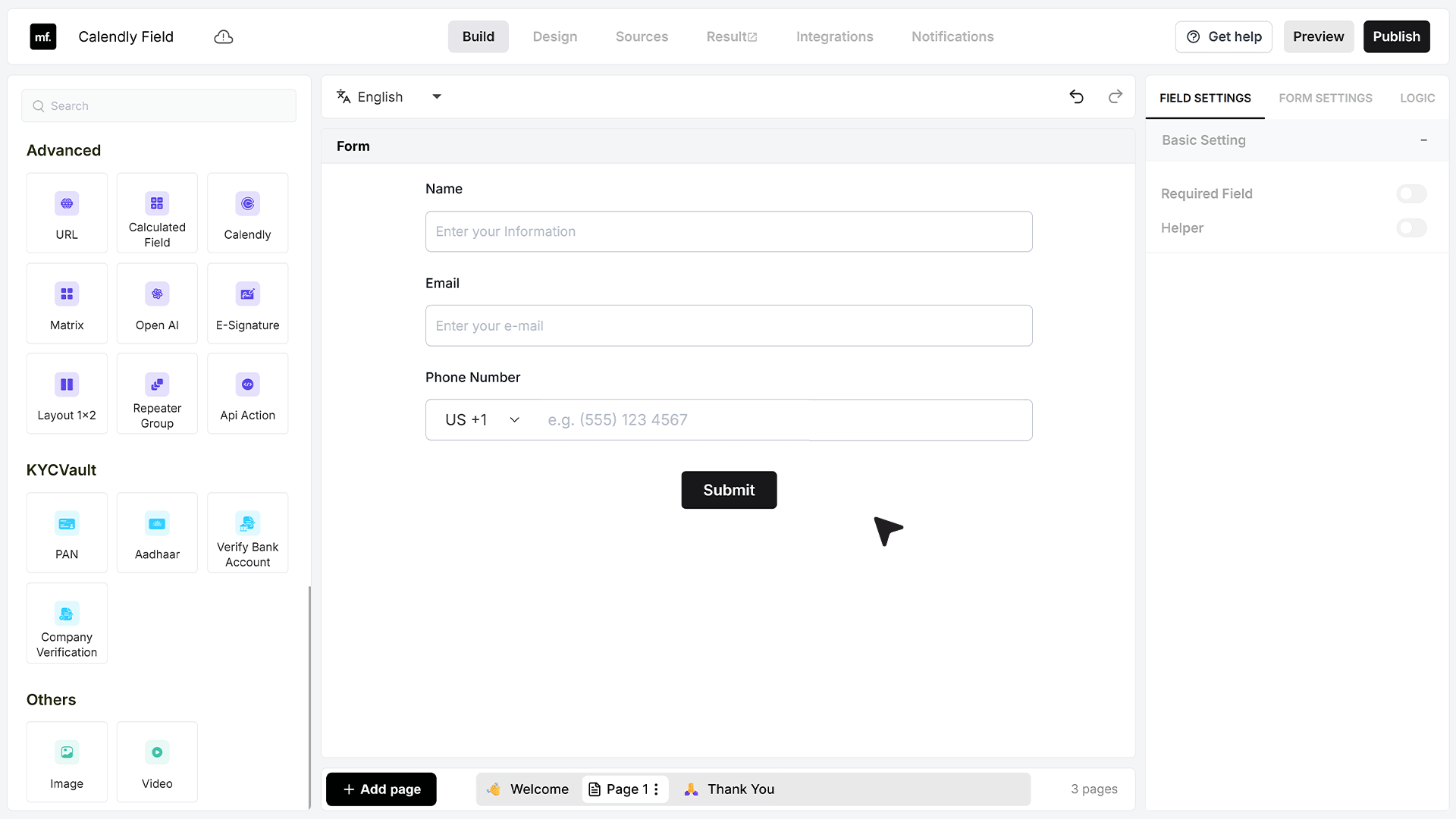The image size is (1456, 819).
Task: Add the Video element
Action: 157,762
